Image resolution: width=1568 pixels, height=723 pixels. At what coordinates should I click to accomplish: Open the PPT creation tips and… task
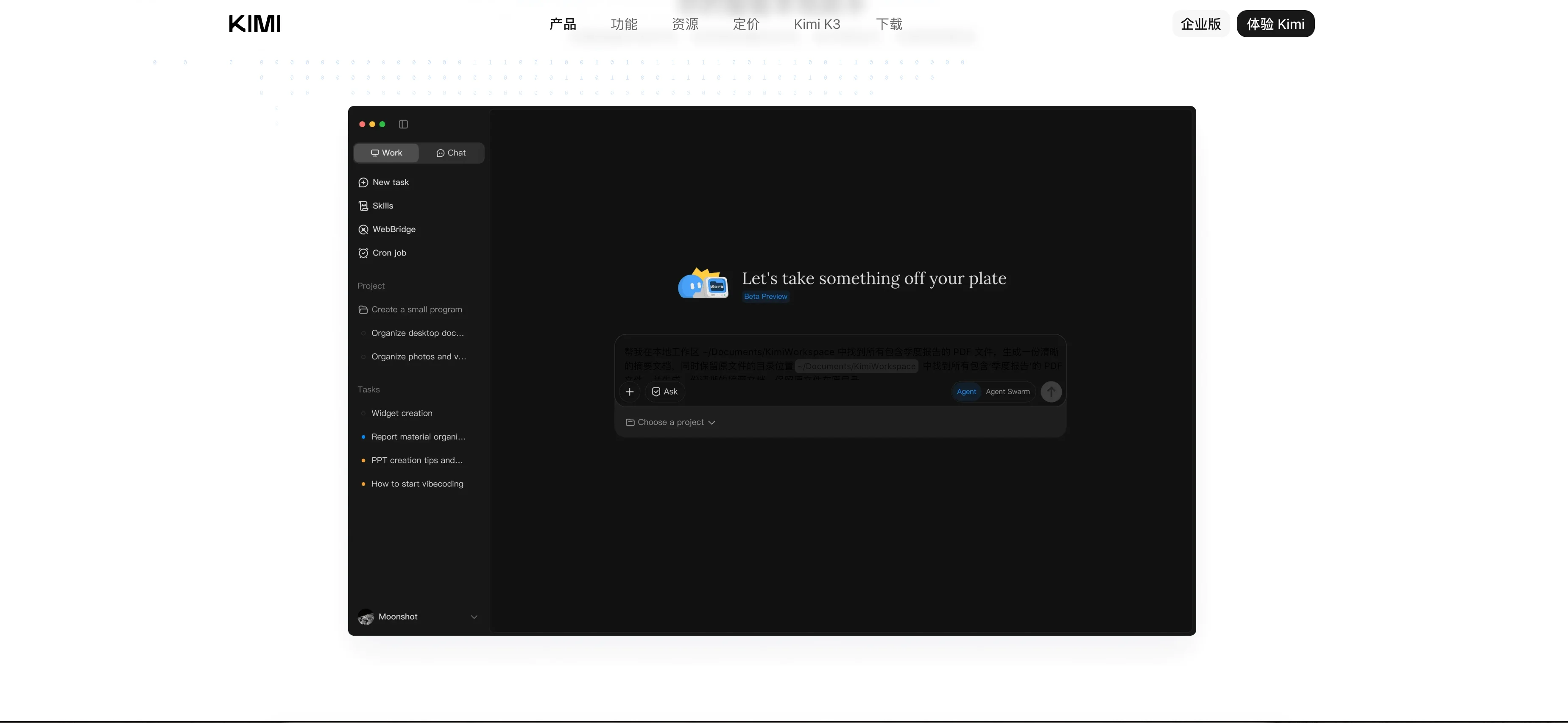click(417, 460)
